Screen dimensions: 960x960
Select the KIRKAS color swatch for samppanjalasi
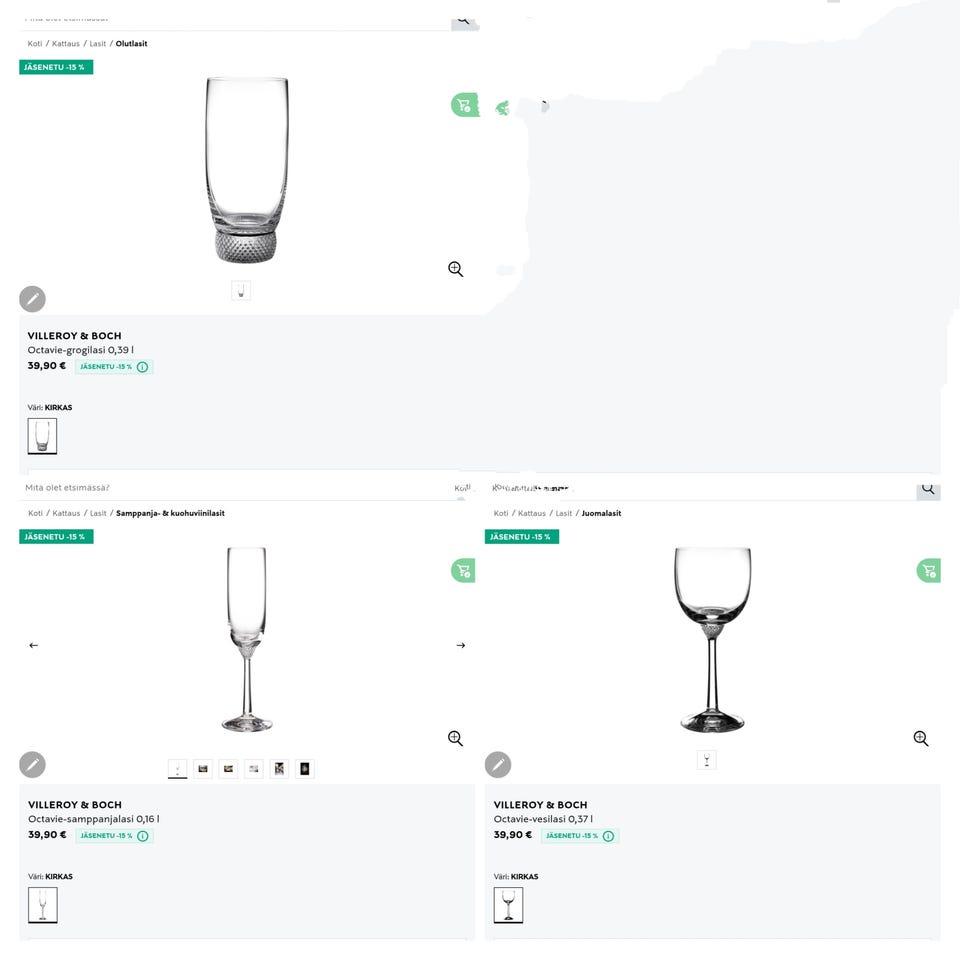point(42,905)
